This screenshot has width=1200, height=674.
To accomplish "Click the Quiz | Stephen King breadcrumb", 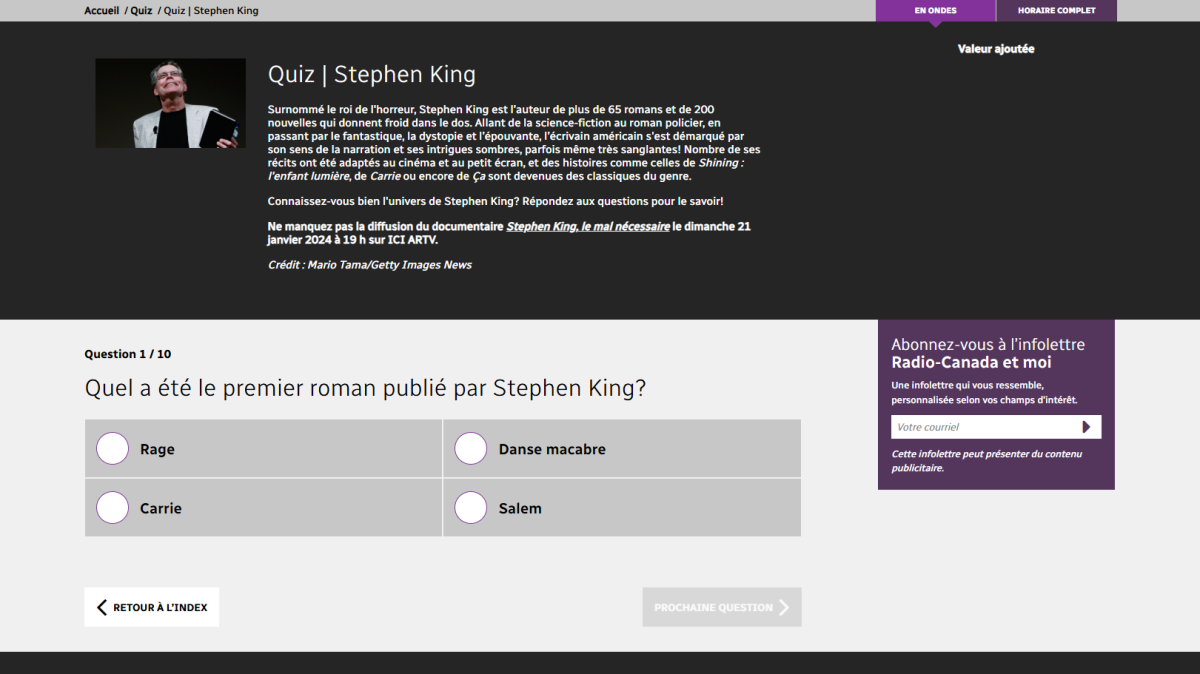I will (x=211, y=11).
